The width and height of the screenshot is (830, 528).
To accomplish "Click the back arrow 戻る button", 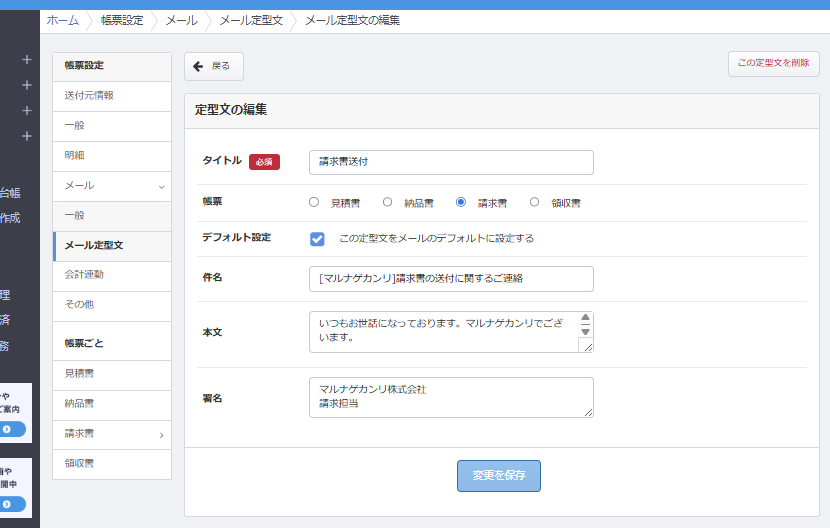I will click(213, 66).
